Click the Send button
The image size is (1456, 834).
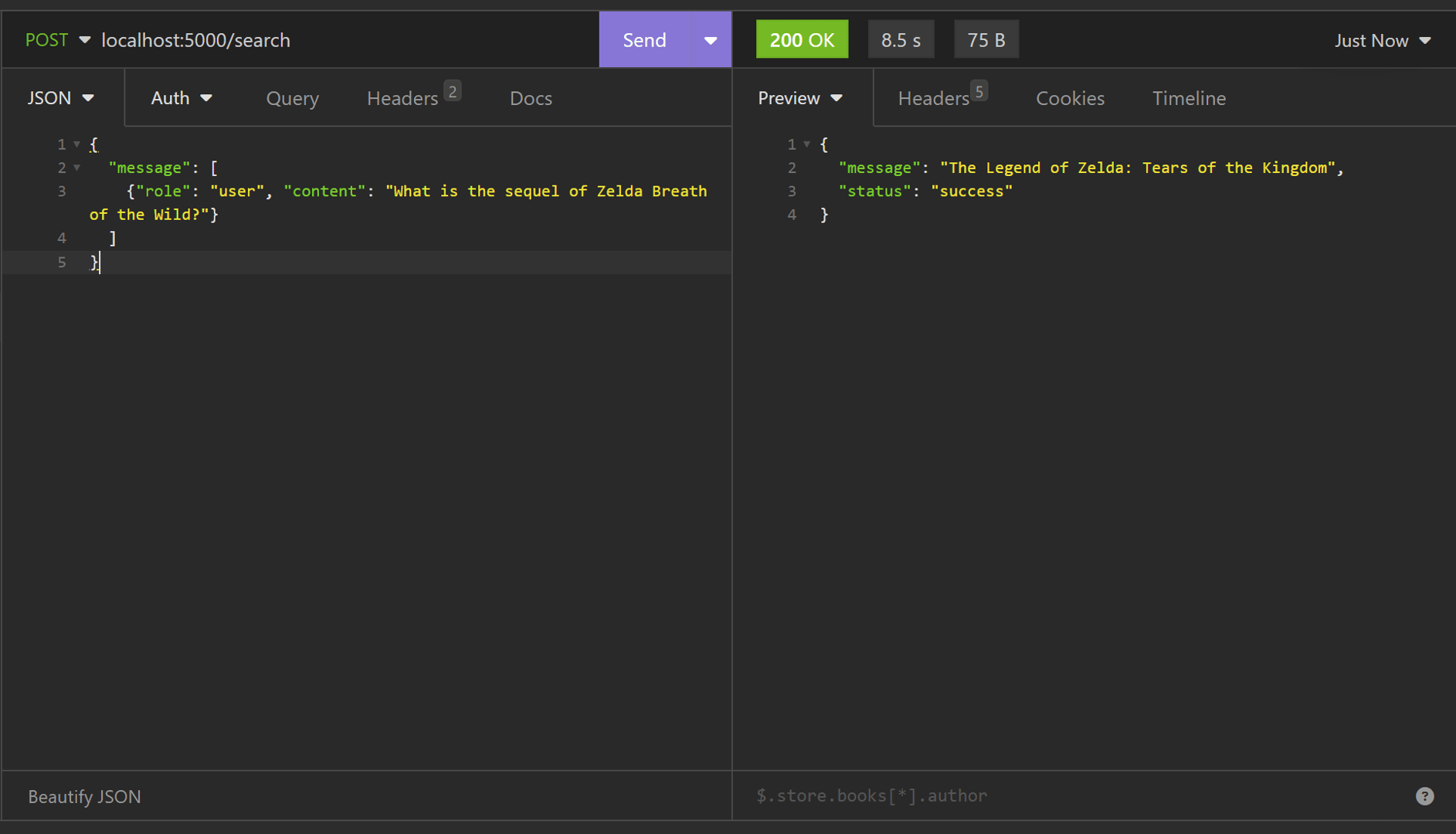644,40
